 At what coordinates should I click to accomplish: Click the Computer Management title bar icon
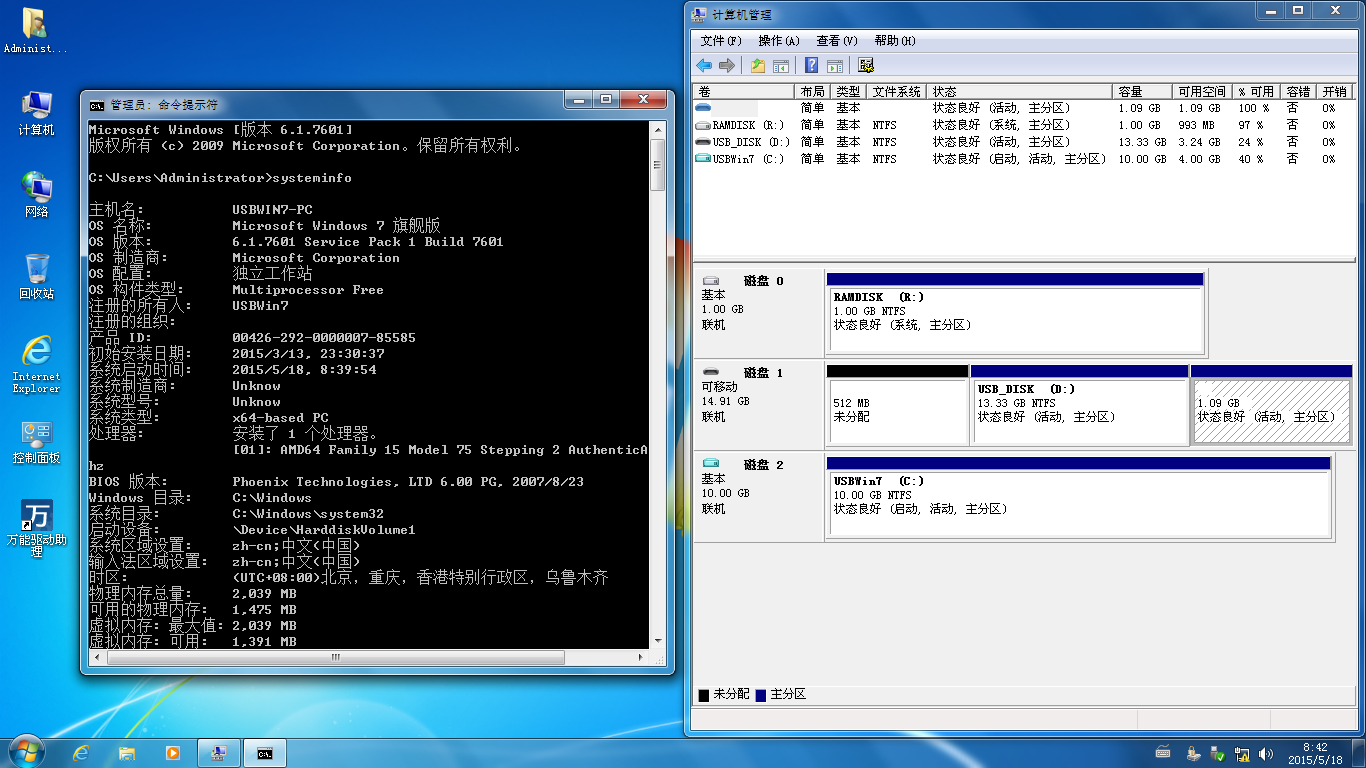(699, 14)
